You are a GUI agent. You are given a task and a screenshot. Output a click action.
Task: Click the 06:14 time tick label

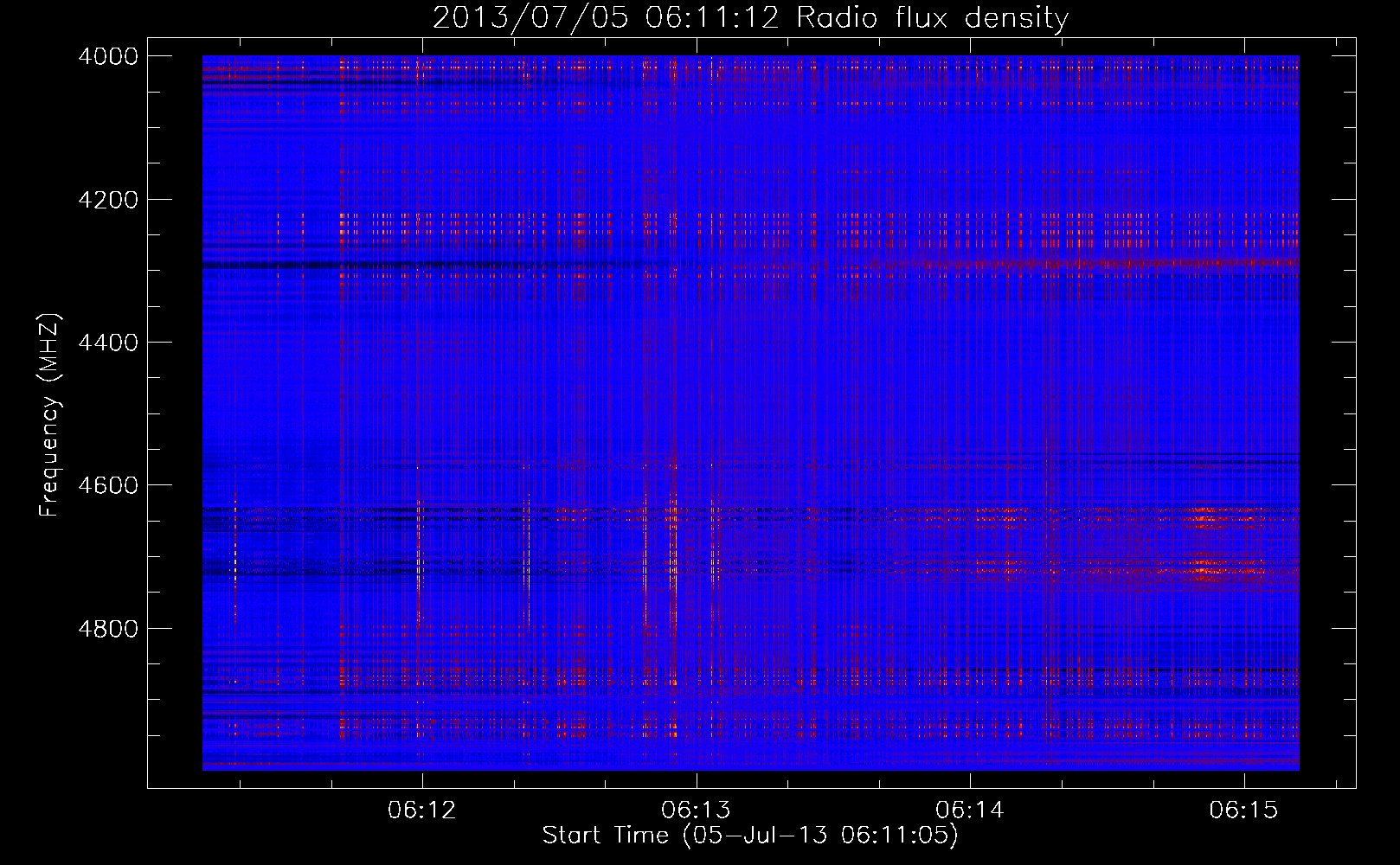tap(970, 811)
